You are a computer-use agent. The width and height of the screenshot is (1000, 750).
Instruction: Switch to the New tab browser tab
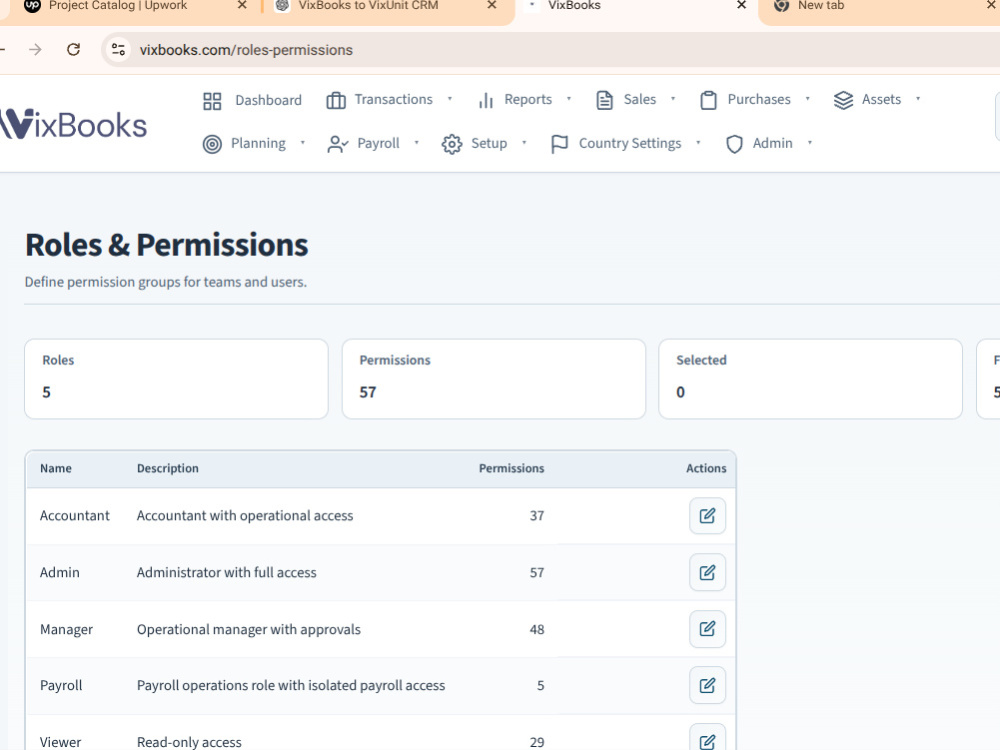click(821, 6)
